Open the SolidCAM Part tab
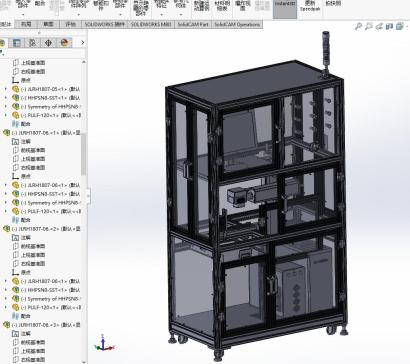The image size is (410, 364). tap(193, 24)
